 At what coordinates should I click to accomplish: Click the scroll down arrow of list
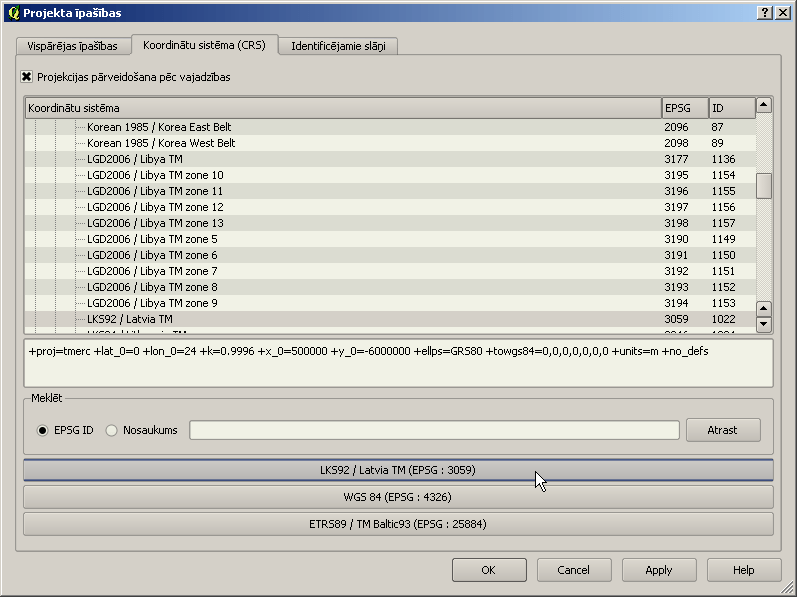(x=764, y=324)
